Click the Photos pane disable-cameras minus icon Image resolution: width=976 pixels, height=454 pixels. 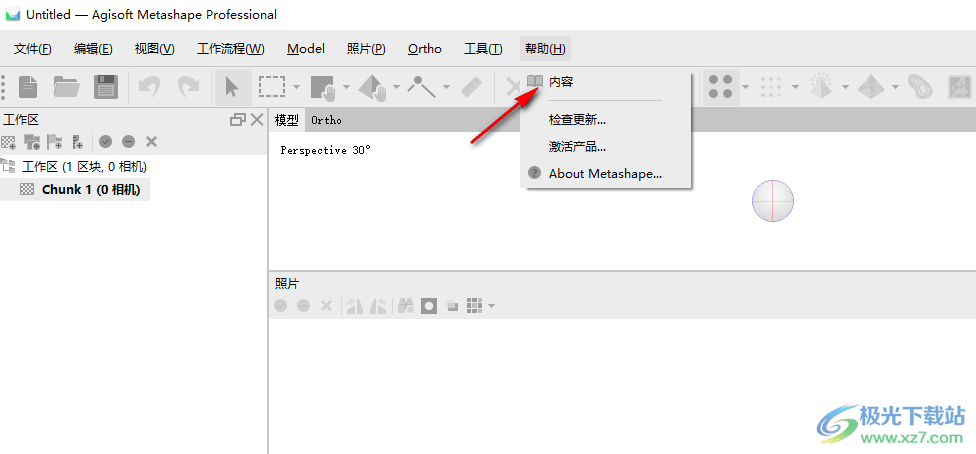[x=303, y=306]
